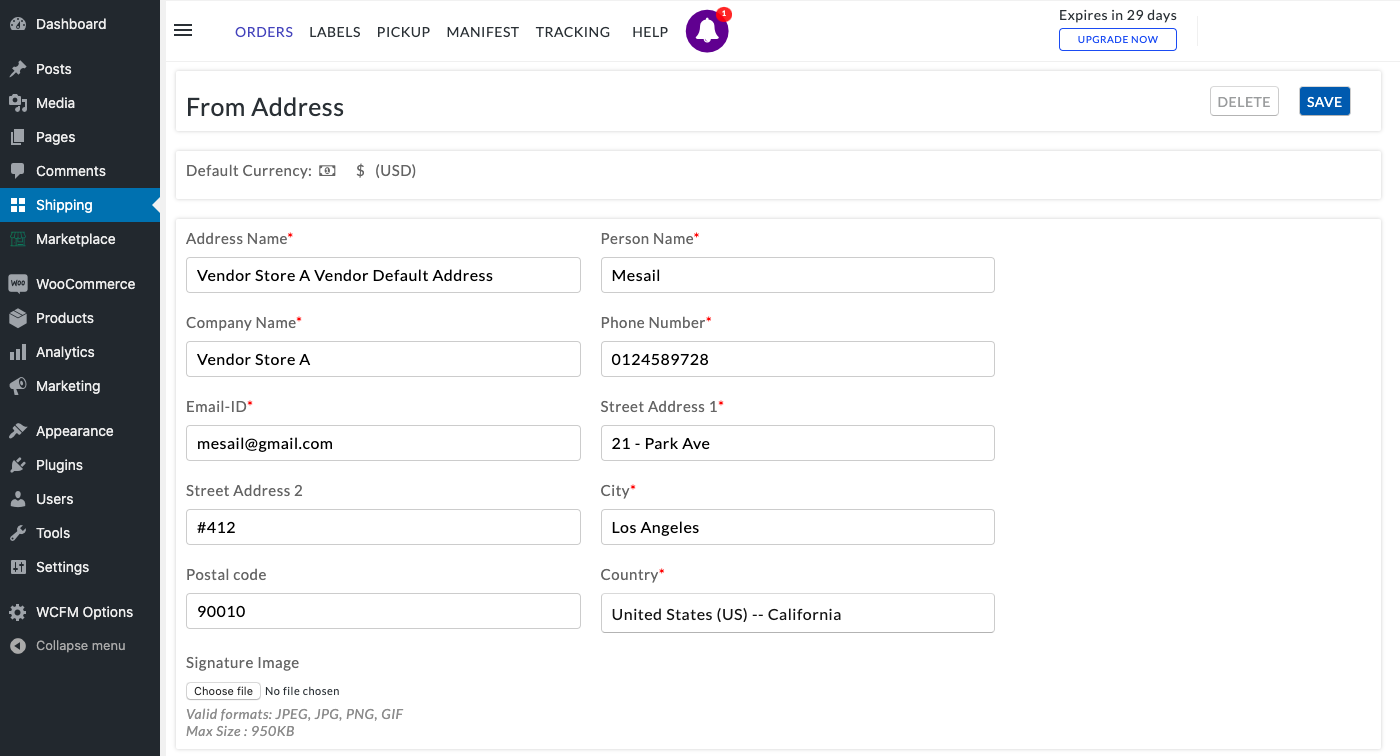Focus the City input field

pyautogui.click(x=798, y=527)
